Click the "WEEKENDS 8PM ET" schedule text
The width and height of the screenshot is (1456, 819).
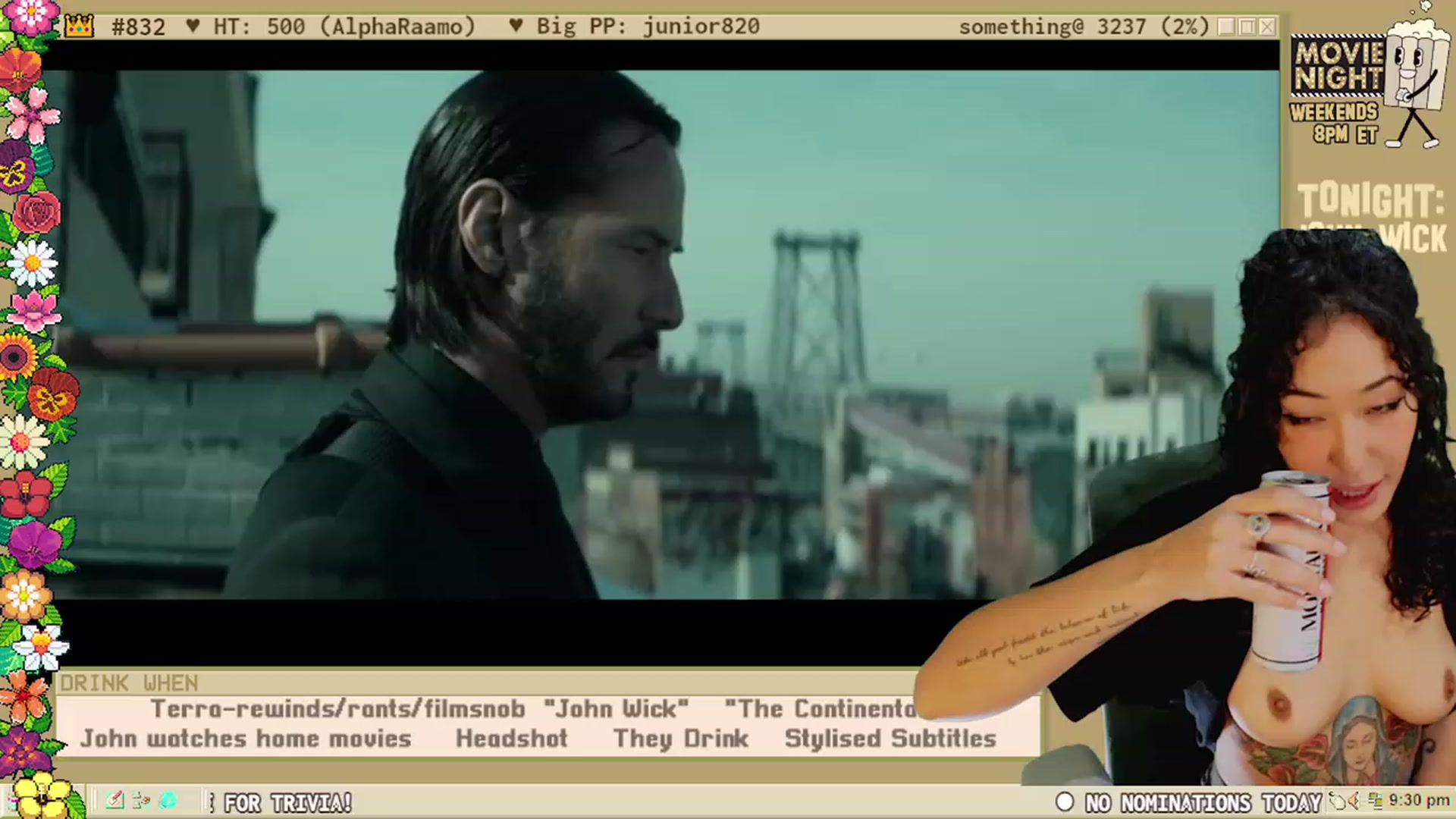click(1335, 124)
